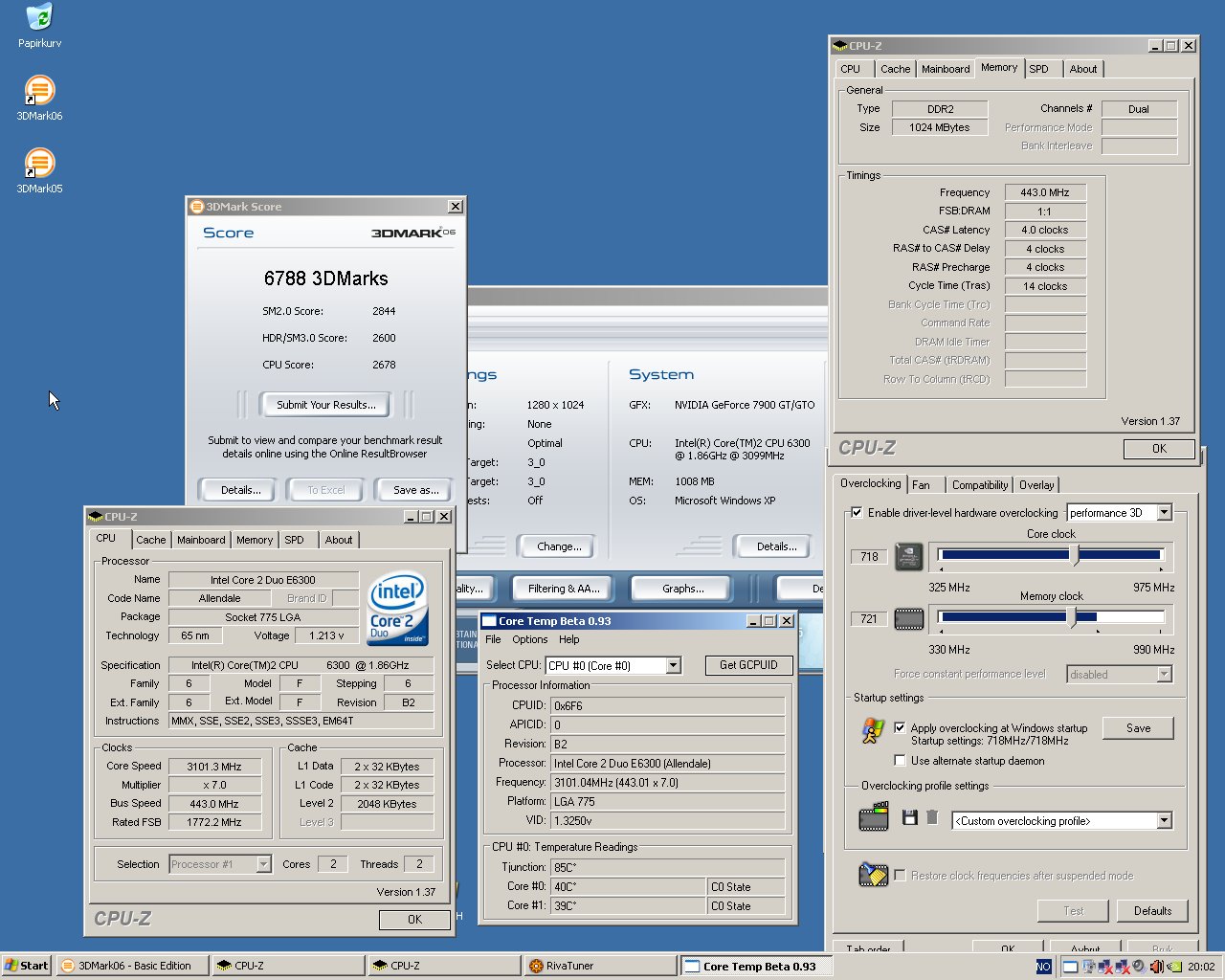Click the NO language indicator in the taskbar
This screenshot has height=980, width=1225.
tap(1043, 967)
